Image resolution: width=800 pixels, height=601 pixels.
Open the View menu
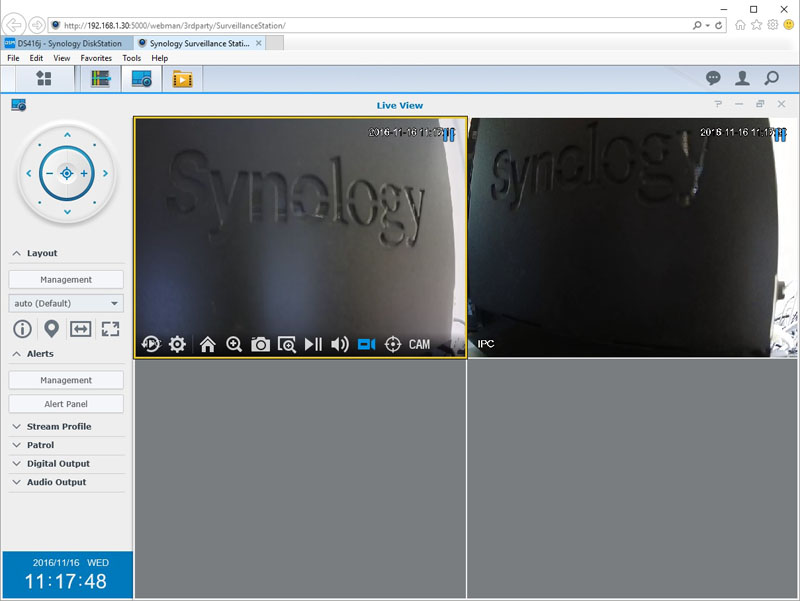point(62,58)
